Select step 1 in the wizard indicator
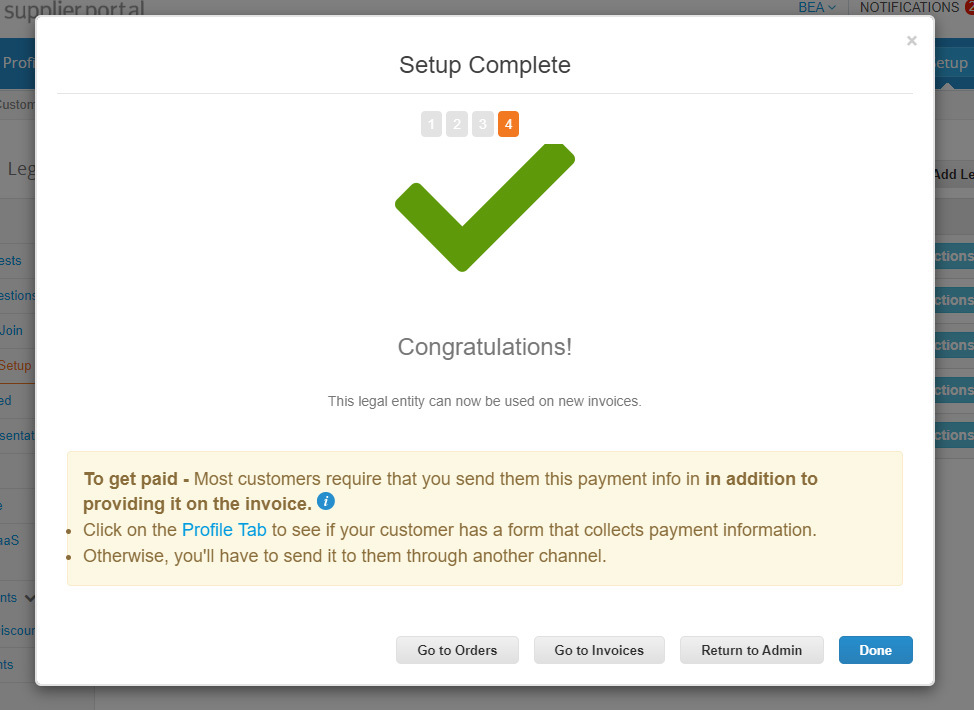The width and height of the screenshot is (974, 710). click(431, 125)
